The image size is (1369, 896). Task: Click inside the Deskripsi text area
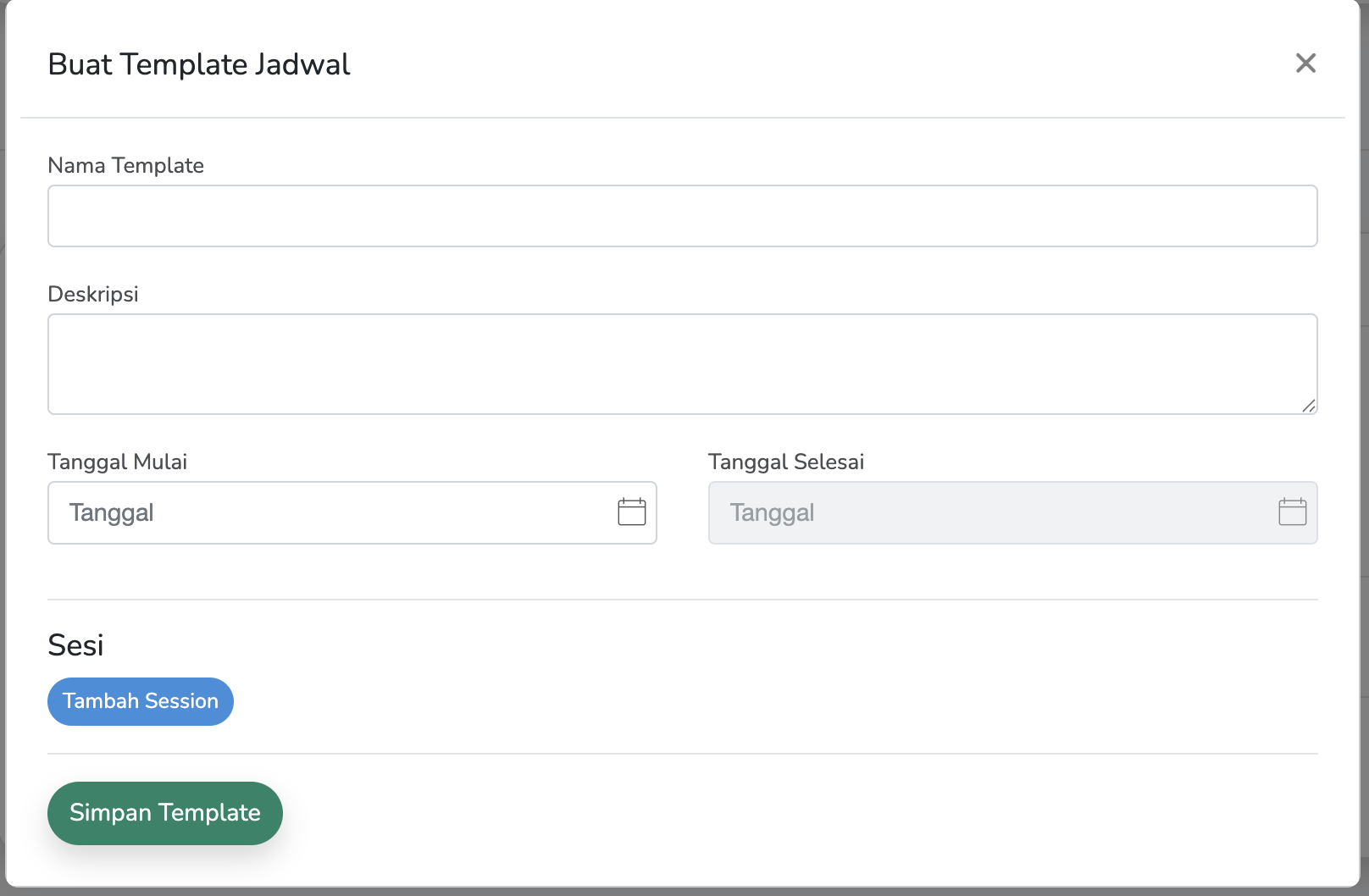pos(682,364)
